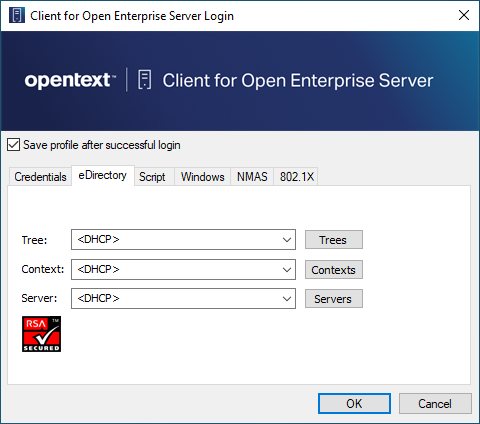Image resolution: width=480 pixels, height=424 pixels.
Task: Cancel the login dialog
Action: coord(435,404)
